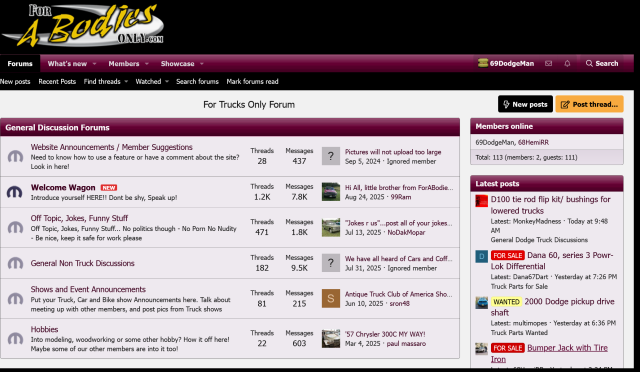Click the 69DodgeMan user avatar icon
Viewport: 640px width, 372px height.
point(483,63)
